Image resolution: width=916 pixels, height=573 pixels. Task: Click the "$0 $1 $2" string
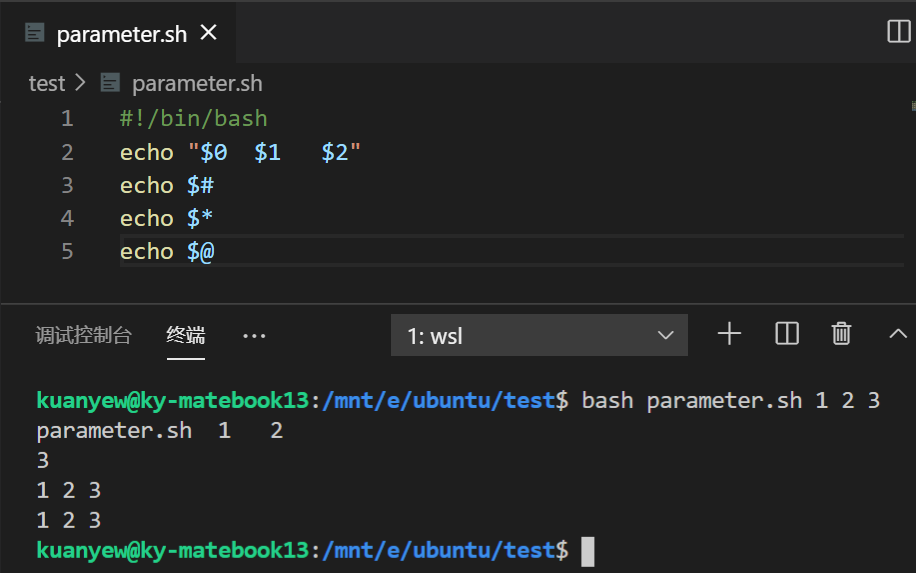point(274,152)
